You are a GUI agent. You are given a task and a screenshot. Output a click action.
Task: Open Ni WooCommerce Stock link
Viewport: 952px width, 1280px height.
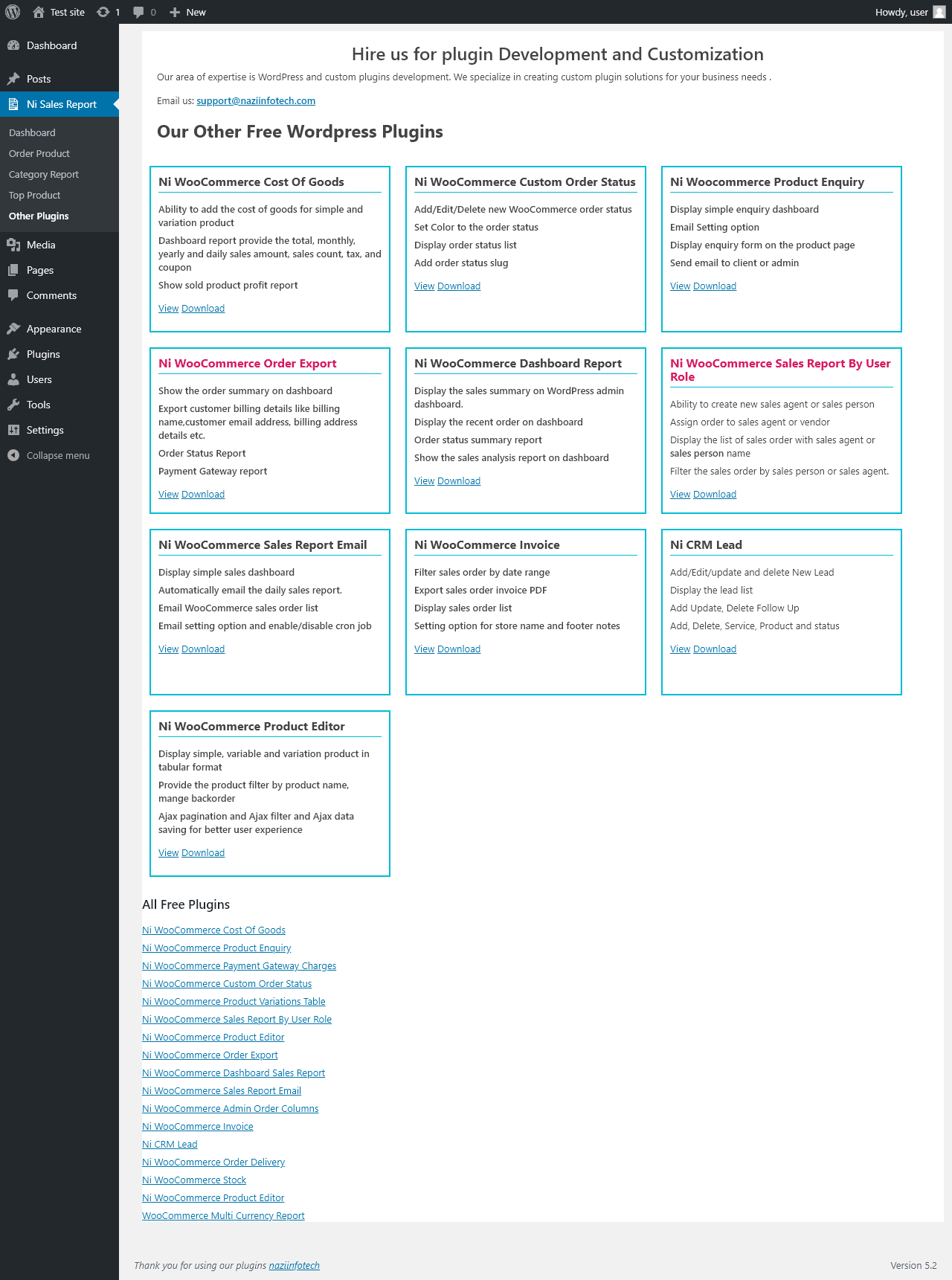[194, 1180]
